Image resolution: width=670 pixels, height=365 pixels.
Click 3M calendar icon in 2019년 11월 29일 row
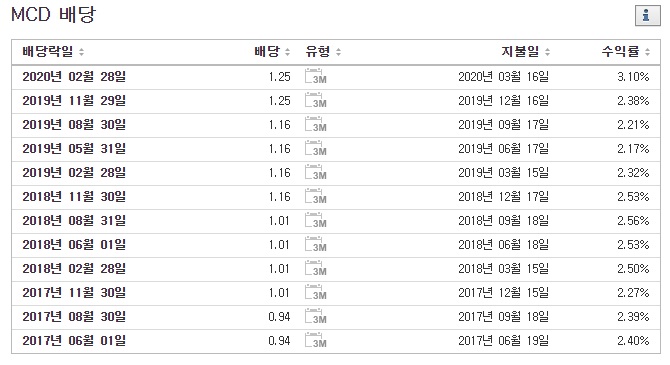click(316, 100)
